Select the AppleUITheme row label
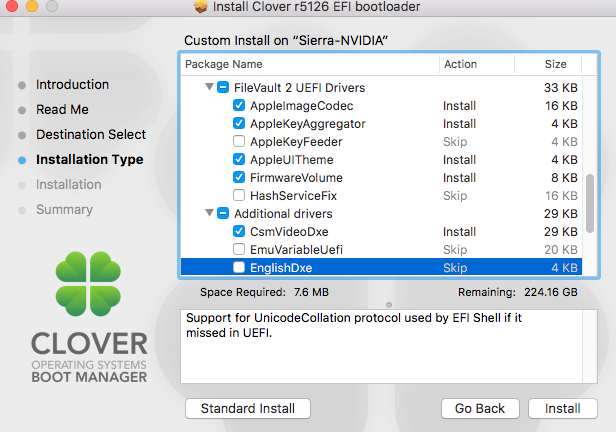 pos(292,160)
